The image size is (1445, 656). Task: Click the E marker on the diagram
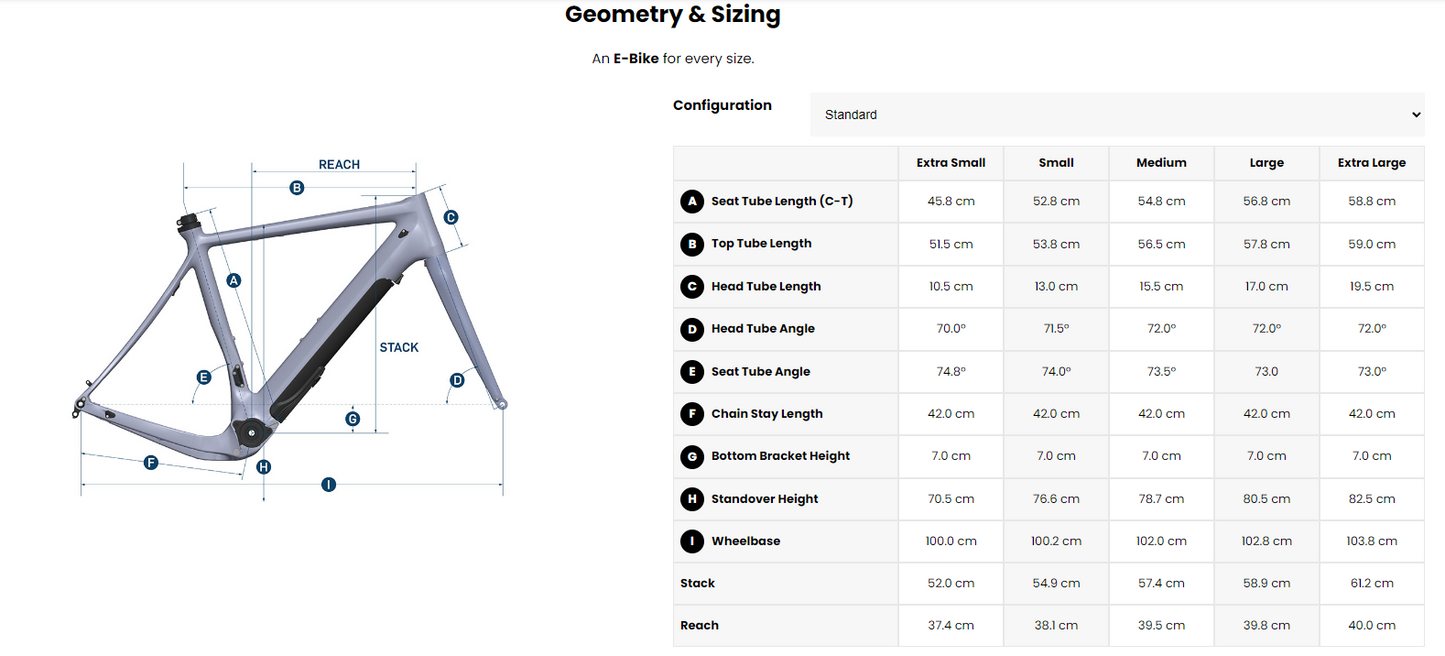pyautogui.click(x=204, y=377)
